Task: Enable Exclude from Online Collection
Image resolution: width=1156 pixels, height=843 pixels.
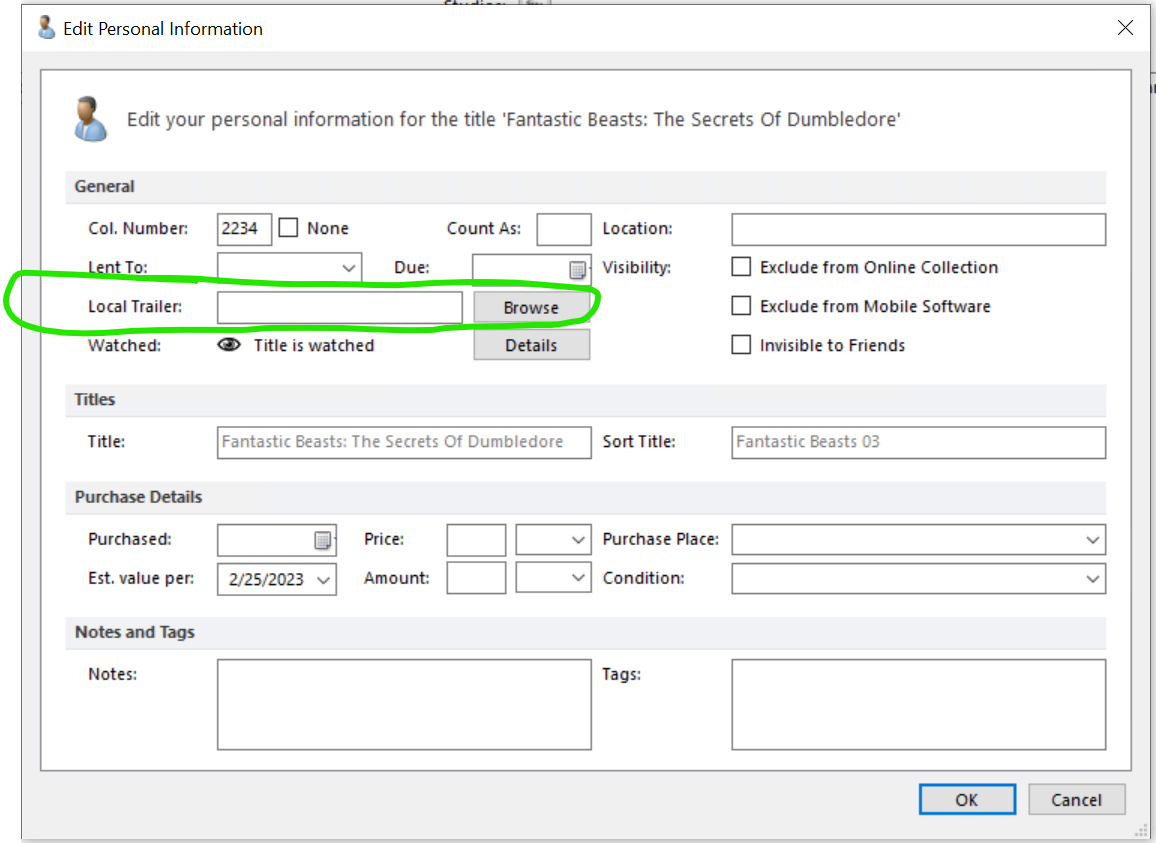Action: (x=741, y=266)
